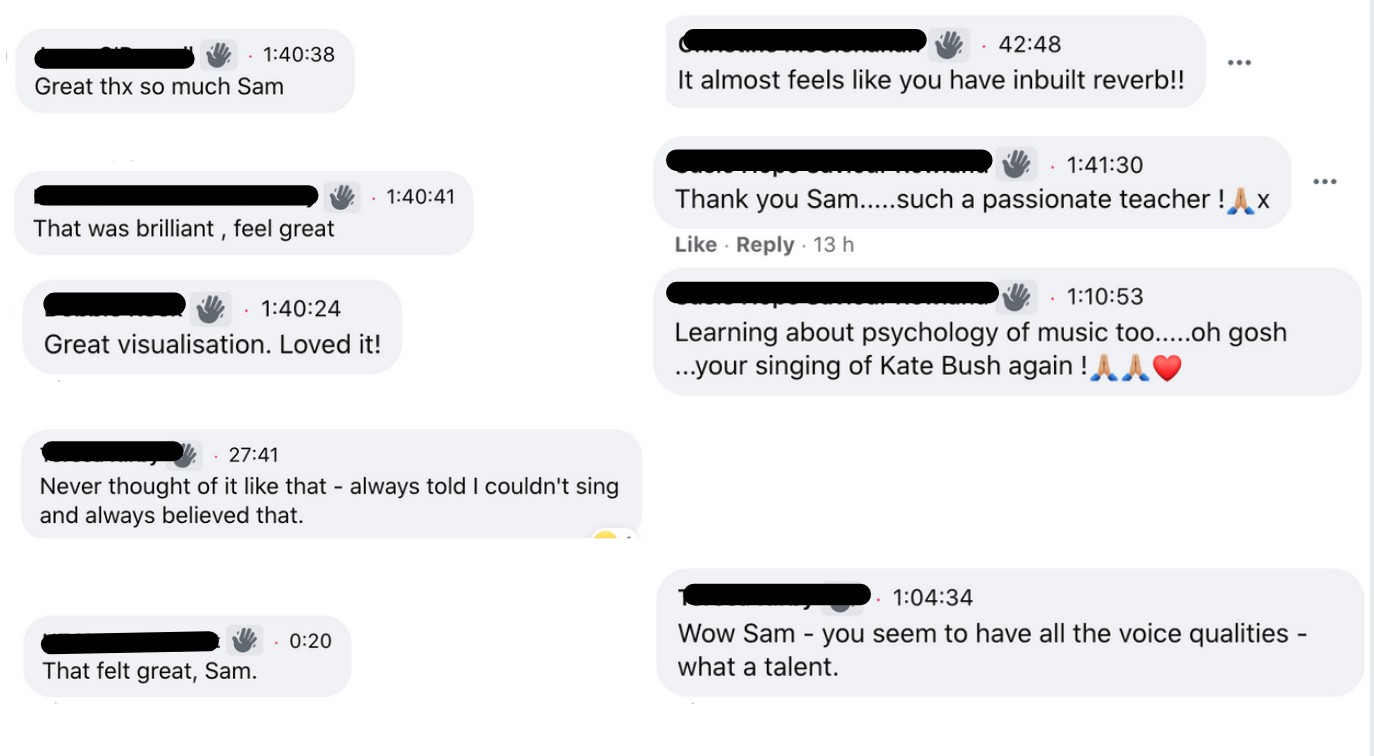
Task: Like the "passionate teacher" comment
Action: (x=696, y=245)
